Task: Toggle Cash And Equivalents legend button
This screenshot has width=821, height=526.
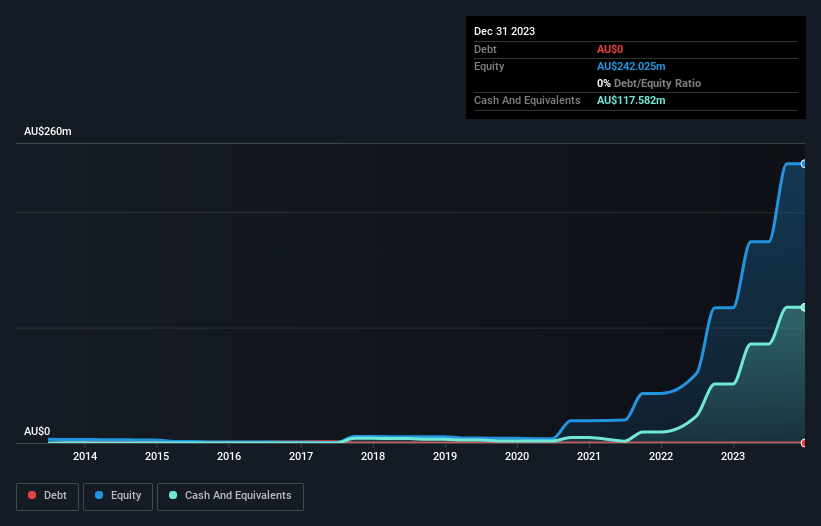Action: [230, 496]
